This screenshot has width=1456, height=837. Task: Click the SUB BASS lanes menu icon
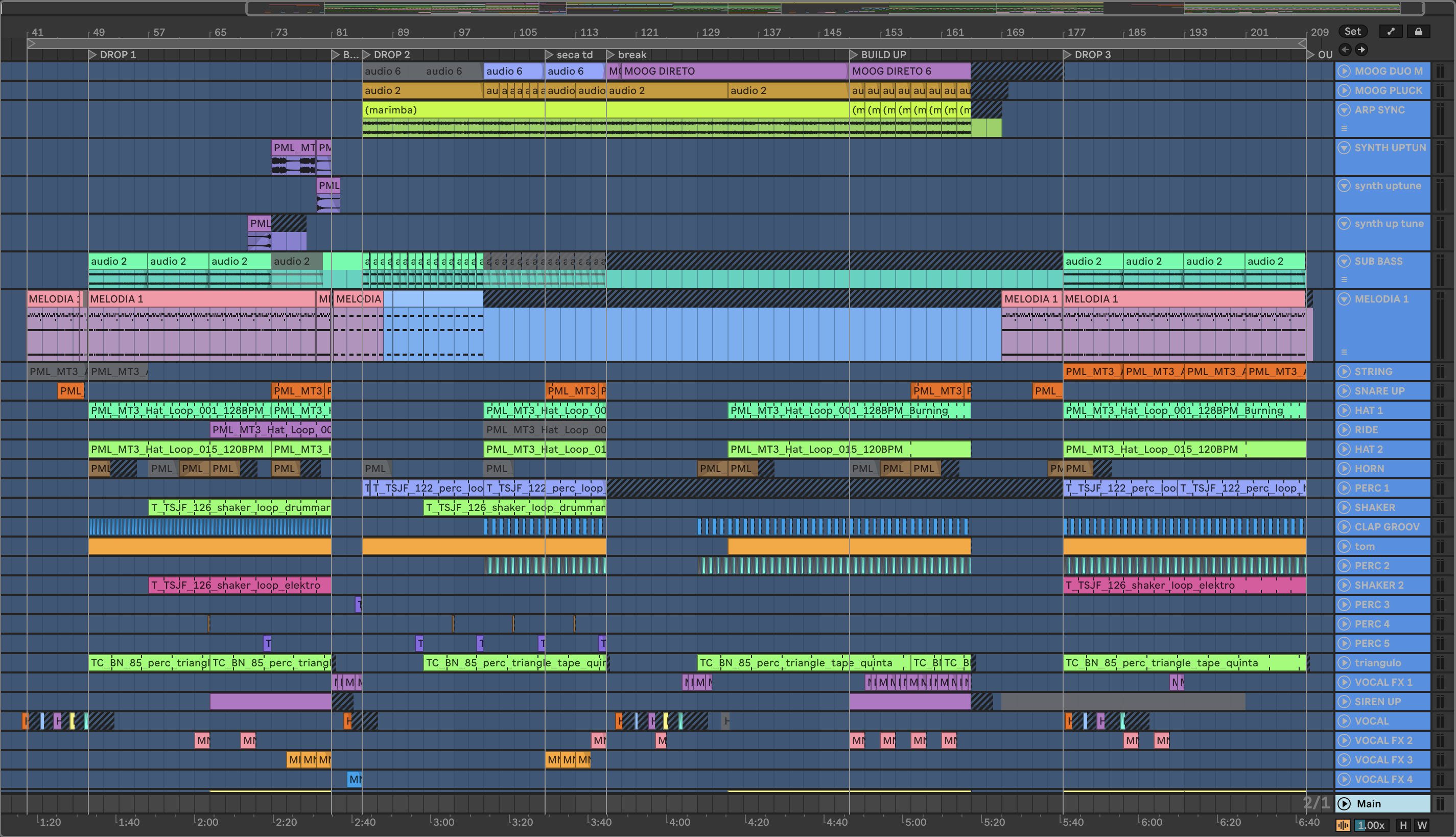point(1344,280)
